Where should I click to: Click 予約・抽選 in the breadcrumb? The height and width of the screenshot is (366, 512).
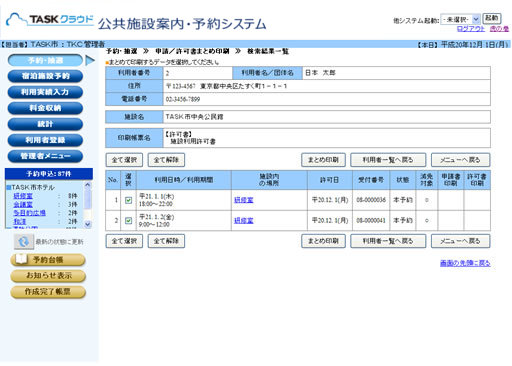(x=122, y=51)
